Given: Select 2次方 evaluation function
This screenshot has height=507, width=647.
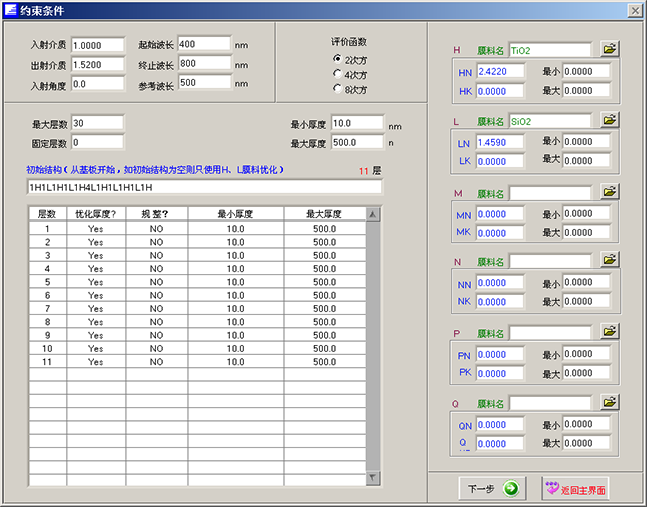Looking at the screenshot, I should [349, 60].
